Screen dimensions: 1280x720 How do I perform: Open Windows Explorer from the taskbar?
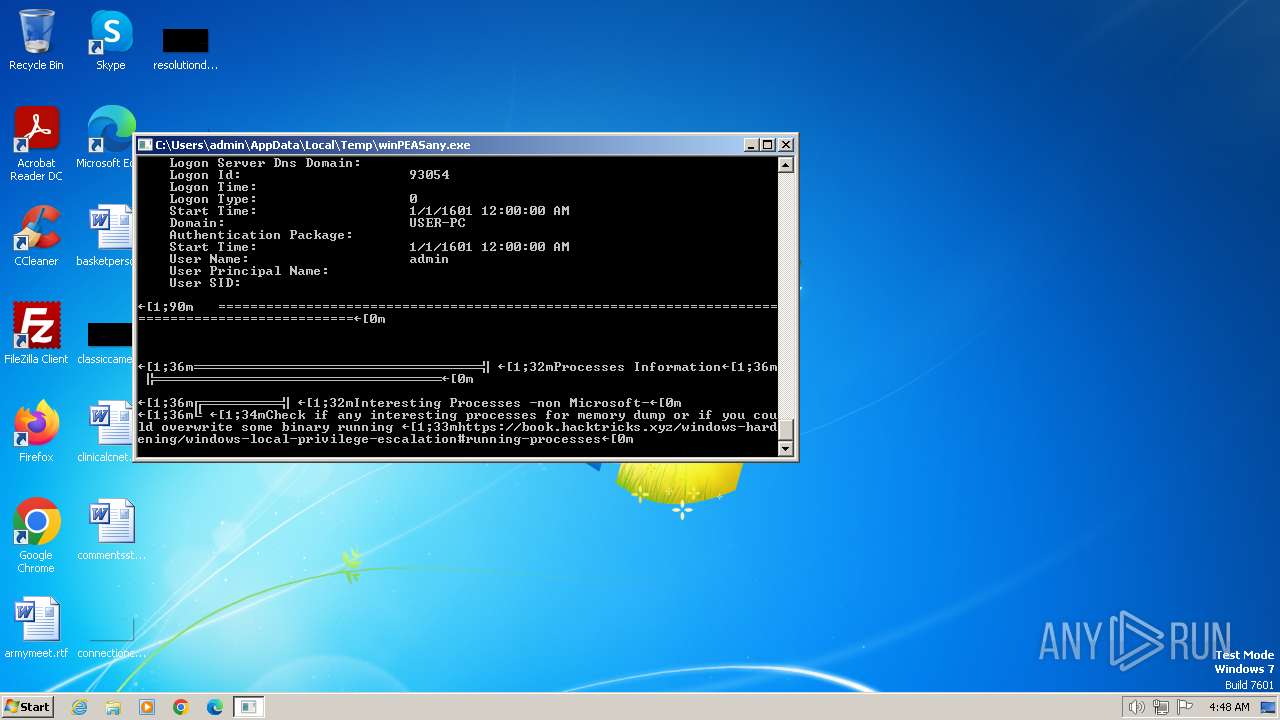click(113, 707)
